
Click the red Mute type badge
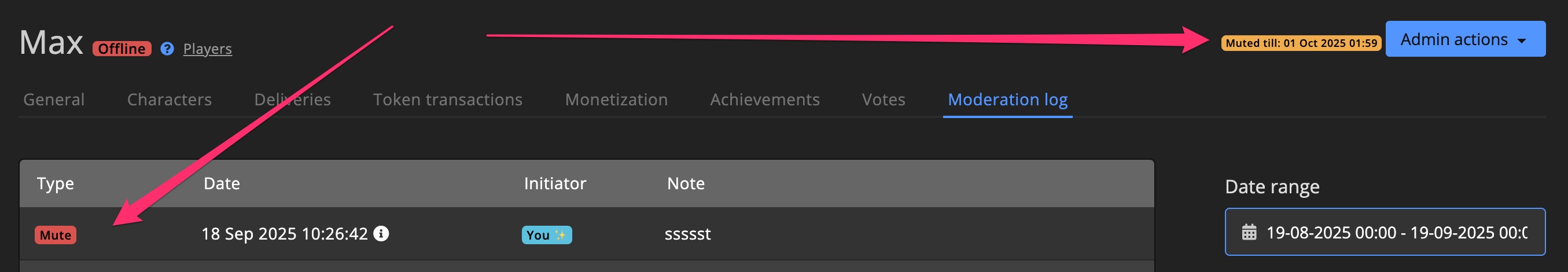click(x=56, y=235)
